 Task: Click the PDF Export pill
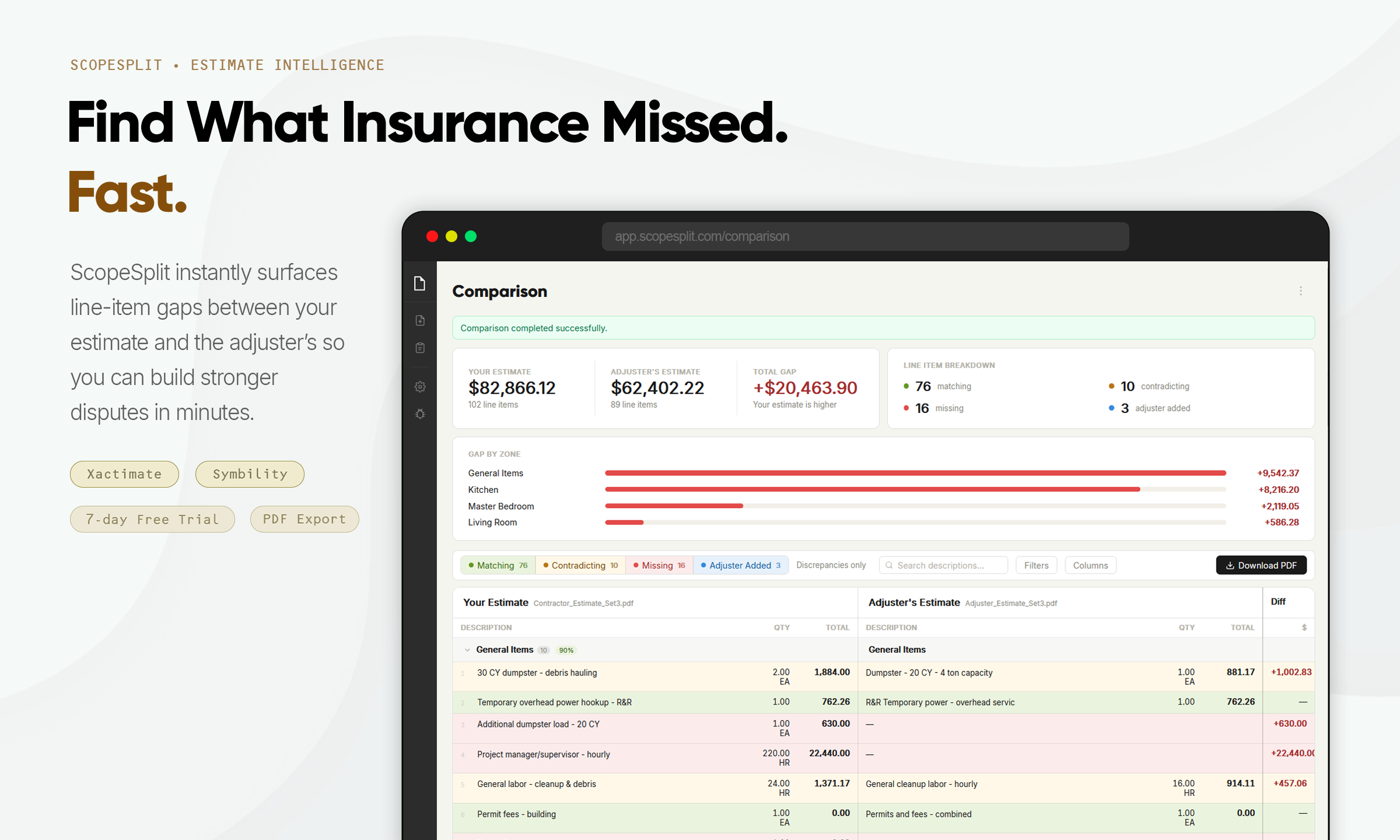tap(304, 519)
